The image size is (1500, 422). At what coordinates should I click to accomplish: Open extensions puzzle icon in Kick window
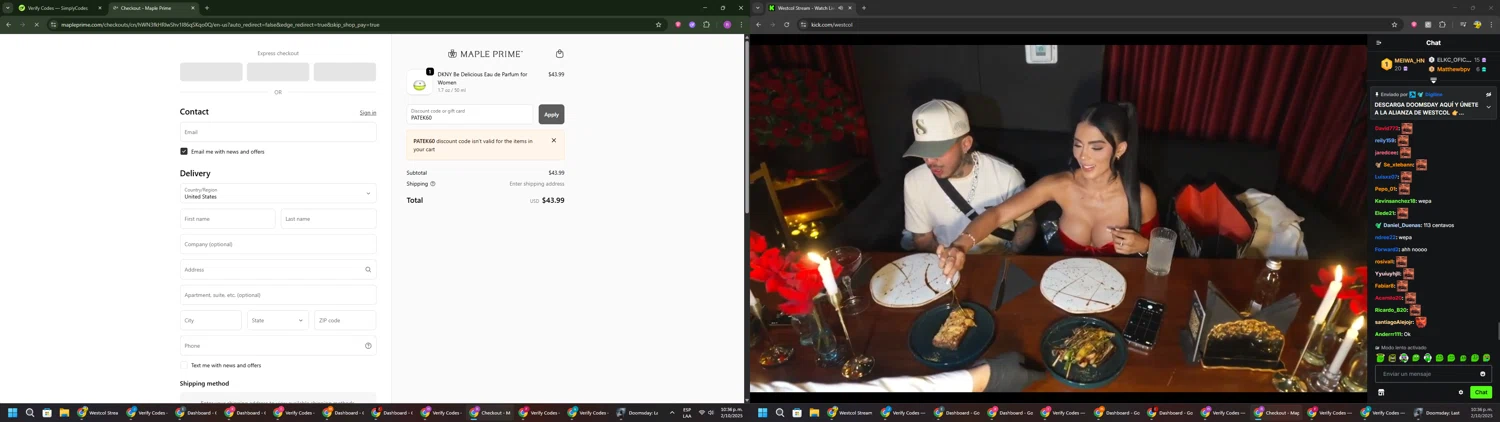(x=1442, y=25)
